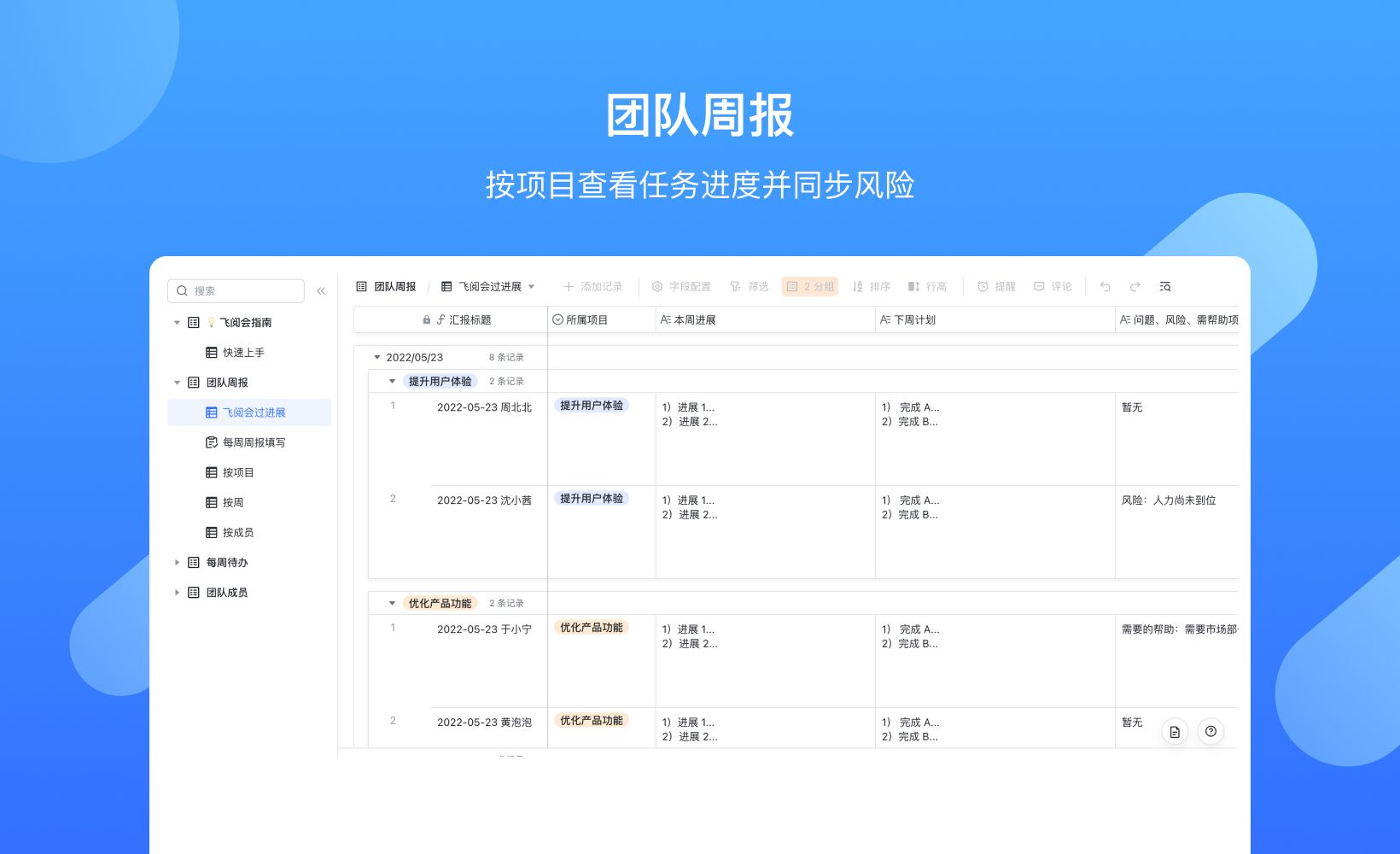Click 暂无 cell in 周北北 row

coord(1177,439)
